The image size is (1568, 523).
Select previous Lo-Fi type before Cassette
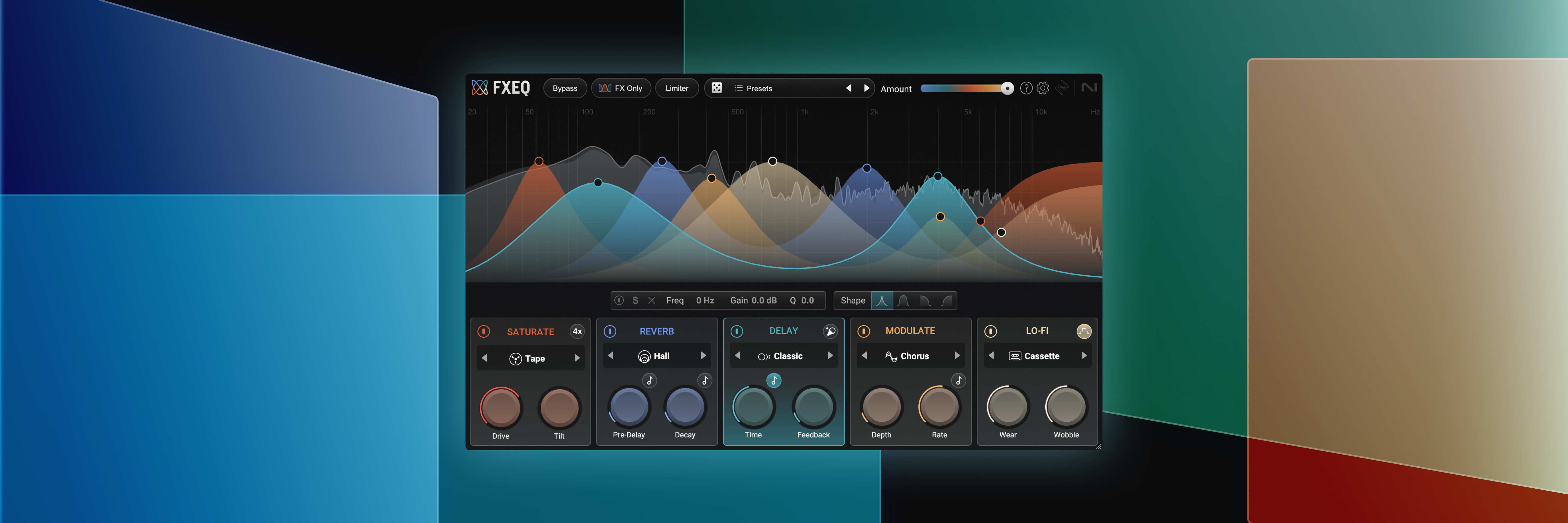pos(991,355)
